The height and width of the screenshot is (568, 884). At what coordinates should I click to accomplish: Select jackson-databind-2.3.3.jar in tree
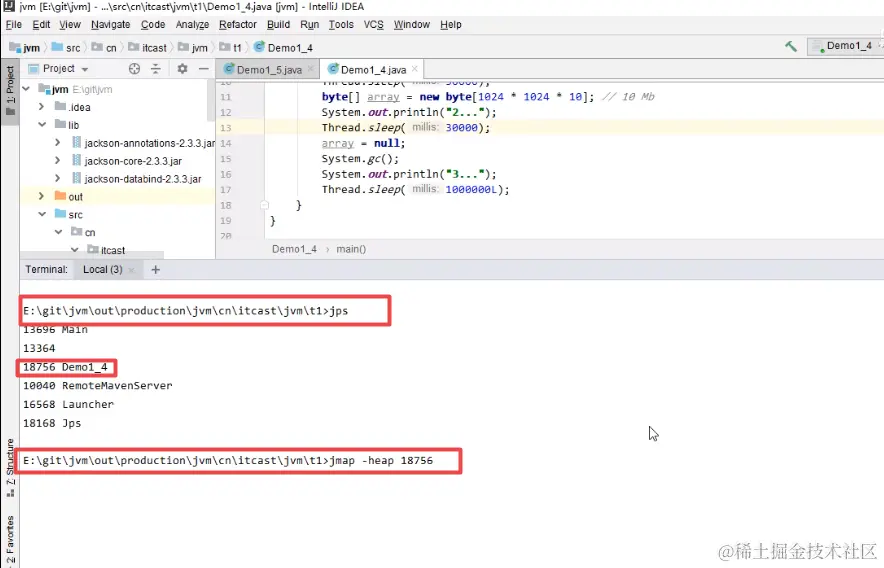coord(136,179)
